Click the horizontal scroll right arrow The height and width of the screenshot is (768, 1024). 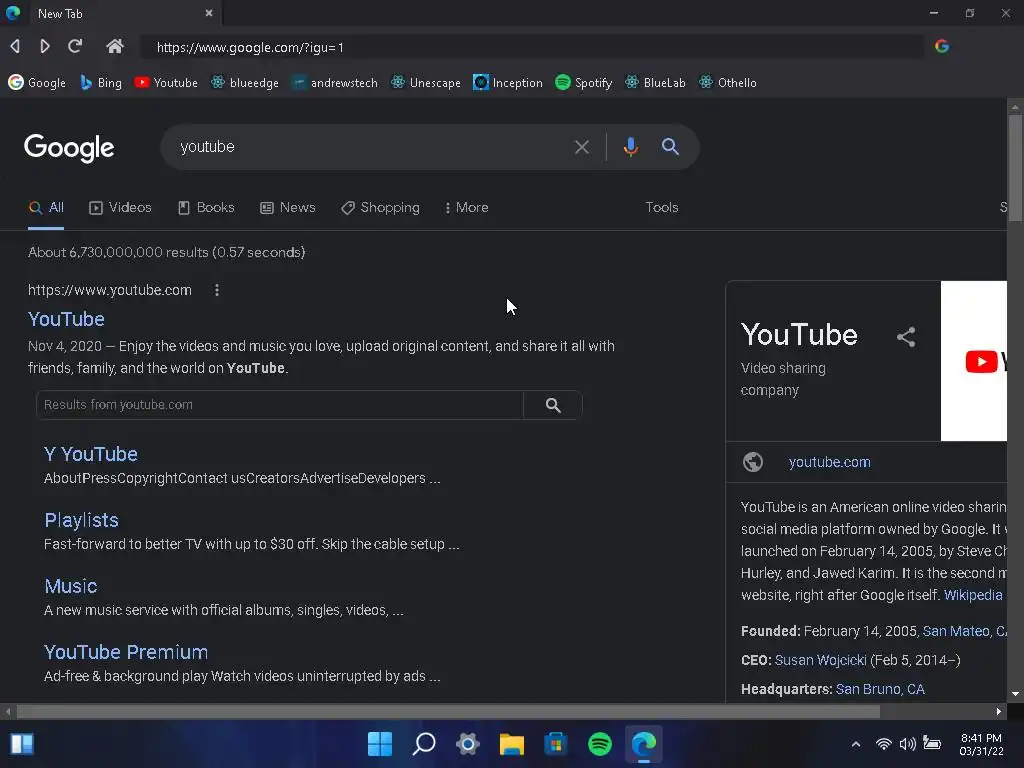999,711
